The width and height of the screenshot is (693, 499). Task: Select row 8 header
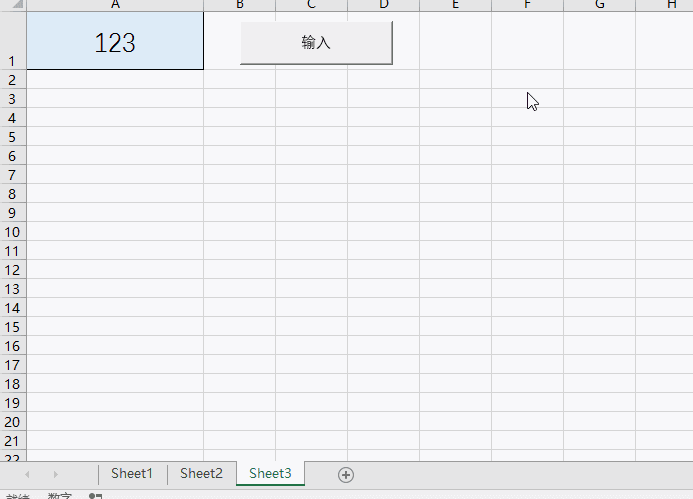[x=13, y=194]
